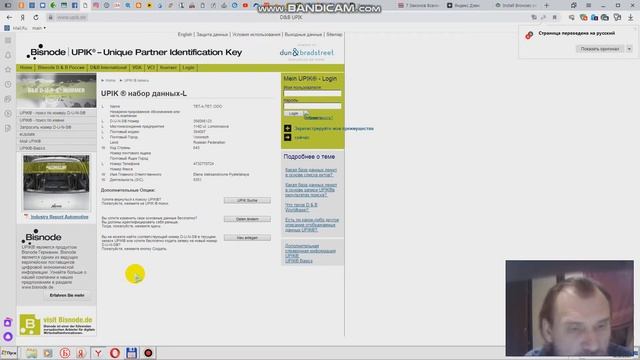Image resolution: width=640 pixels, height=360 pixels.
Task: Open 'Мой UPIK®' sidebar item
Action: 56,141
